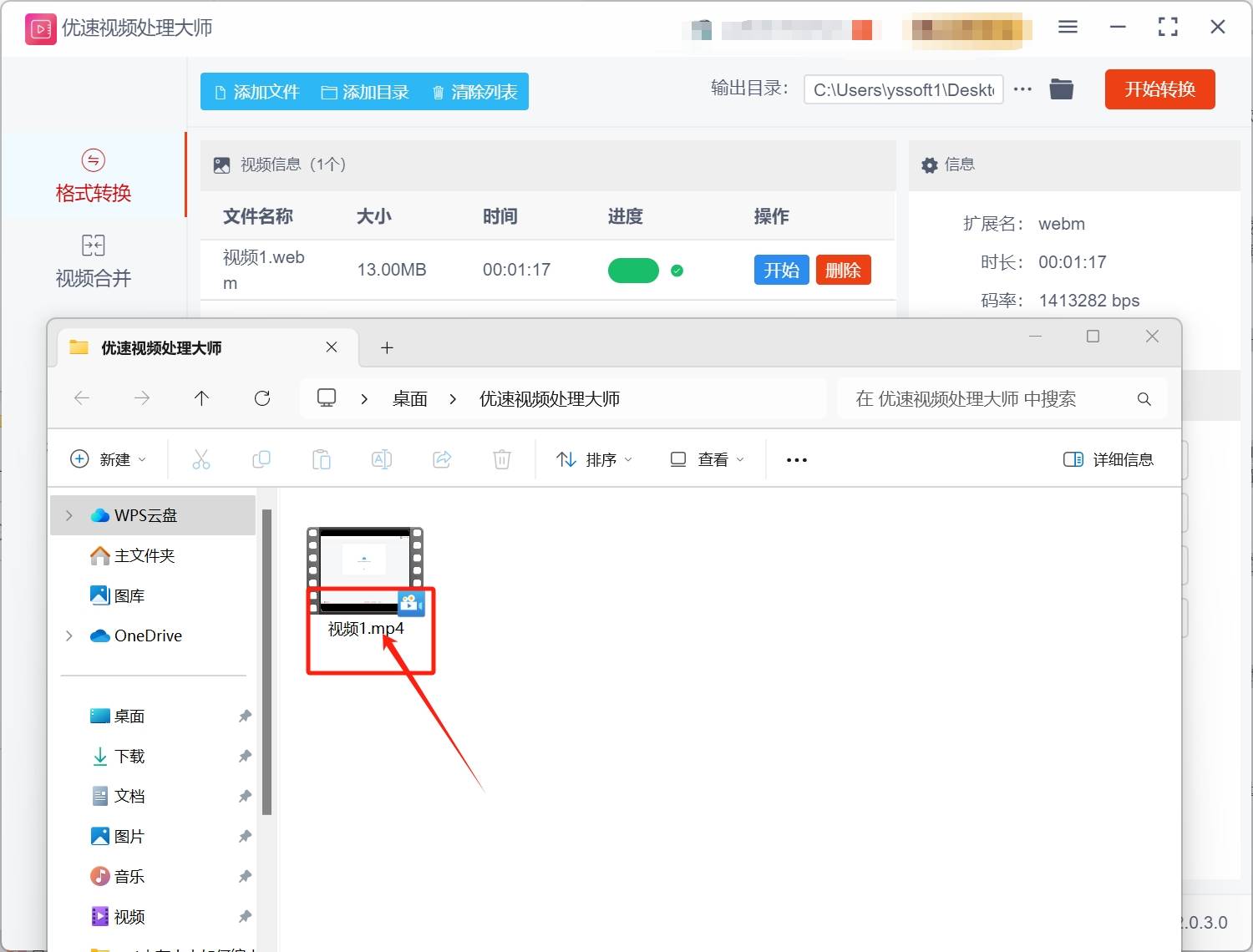Viewport: 1253px width, 952px height.
Task: Click the 1413282 bps bitrate value
Action: point(1089,301)
